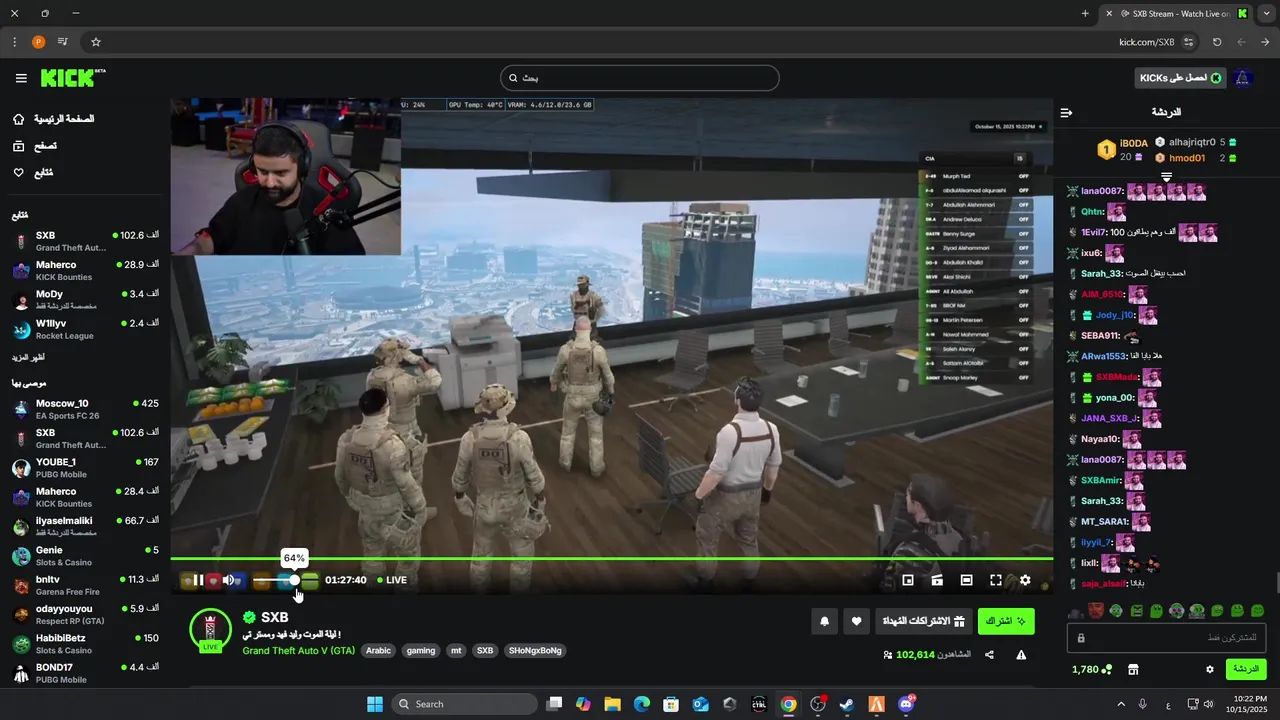
Task: Pause the live stream video
Action: point(198,580)
